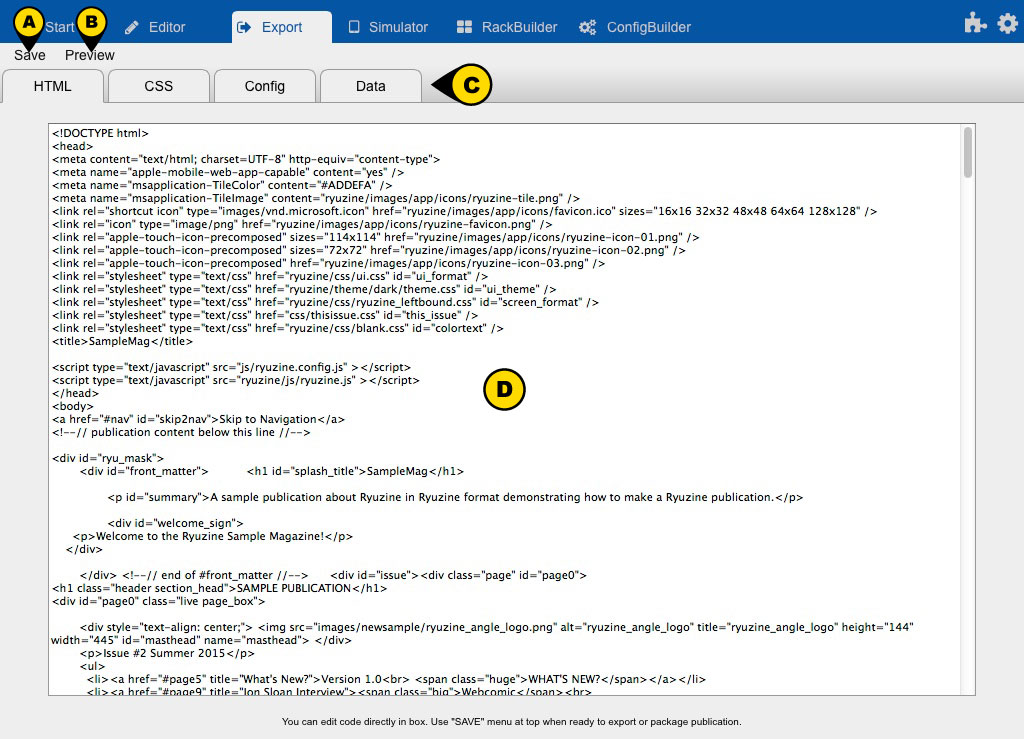Open settings with the top-right gear icon

click(1007, 23)
